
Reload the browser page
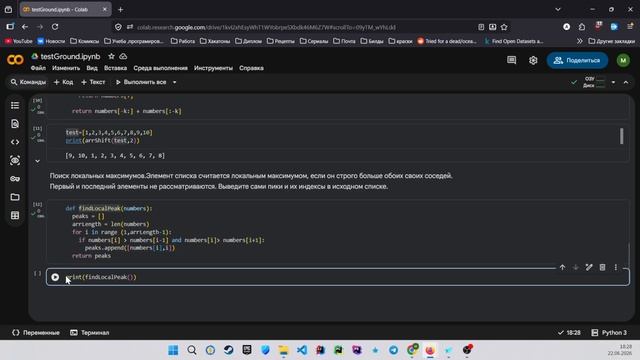[x=55, y=27]
